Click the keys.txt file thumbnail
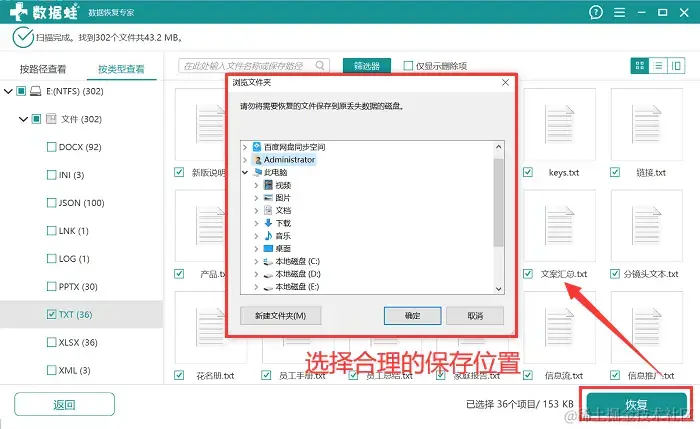Screen dimensions: 700x429 (x=559, y=124)
